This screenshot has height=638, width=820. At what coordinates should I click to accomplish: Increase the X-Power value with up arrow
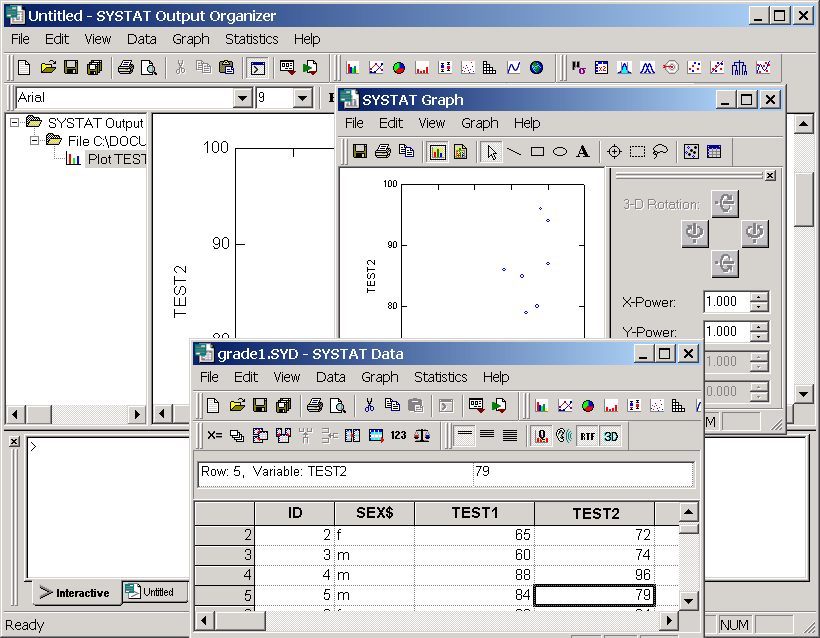(x=759, y=297)
